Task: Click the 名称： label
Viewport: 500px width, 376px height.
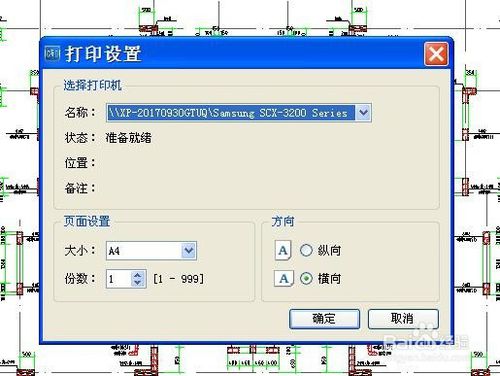Action: coord(80,113)
